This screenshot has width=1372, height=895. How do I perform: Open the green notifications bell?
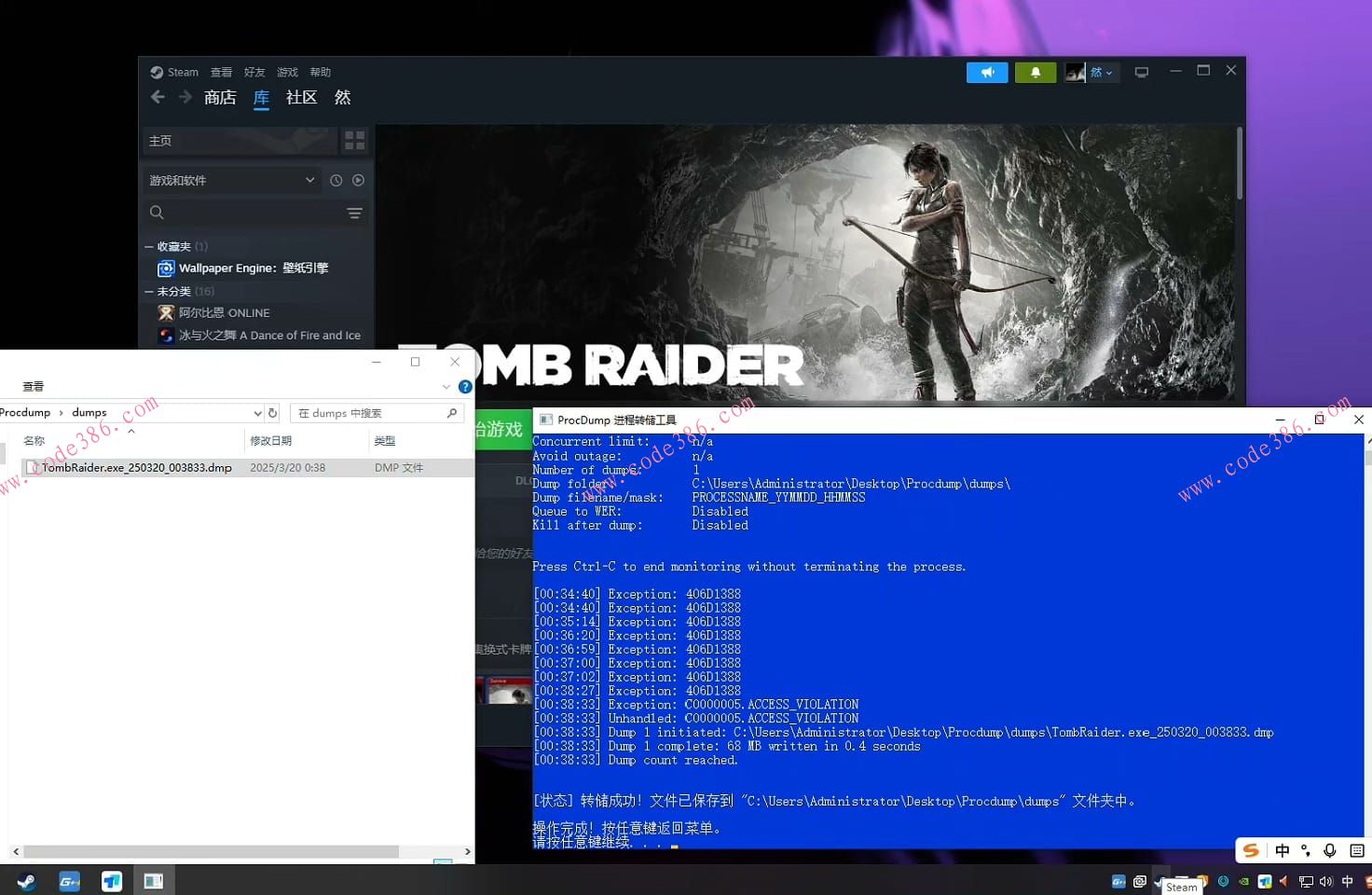pyautogui.click(x=1035, y=73)
